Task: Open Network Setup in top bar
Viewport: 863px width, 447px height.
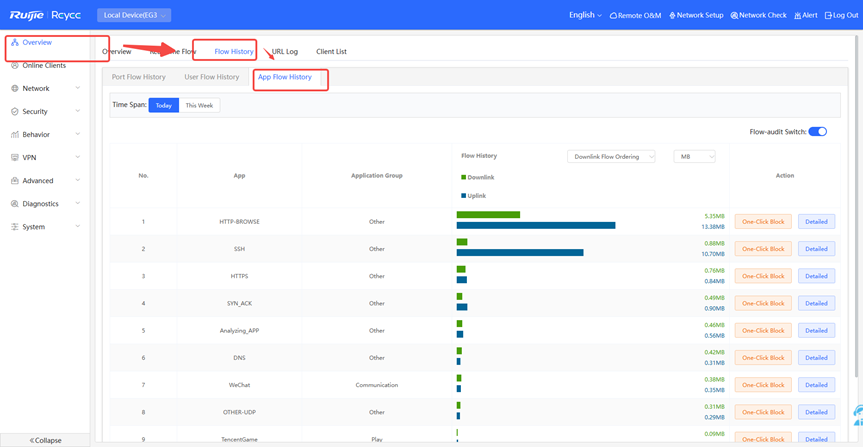Action: tap(696, 16)
